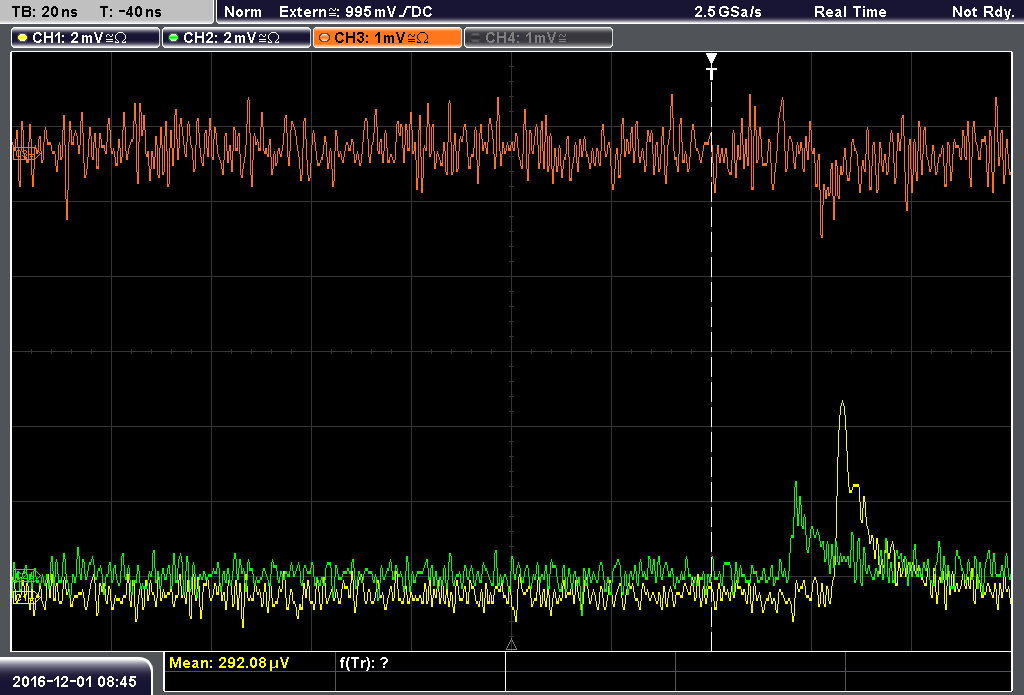The width and height of the screenshot is (1024, 695).
Task: Click the Extern 995 mV DC trigger source
Action: click(x=355, y=12)
